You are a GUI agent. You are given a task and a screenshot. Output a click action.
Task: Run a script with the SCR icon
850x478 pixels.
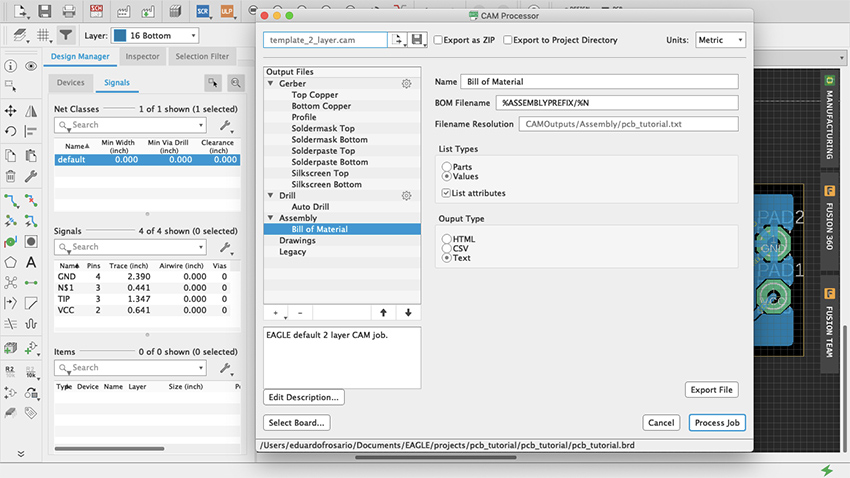click(x=203, y=11)
